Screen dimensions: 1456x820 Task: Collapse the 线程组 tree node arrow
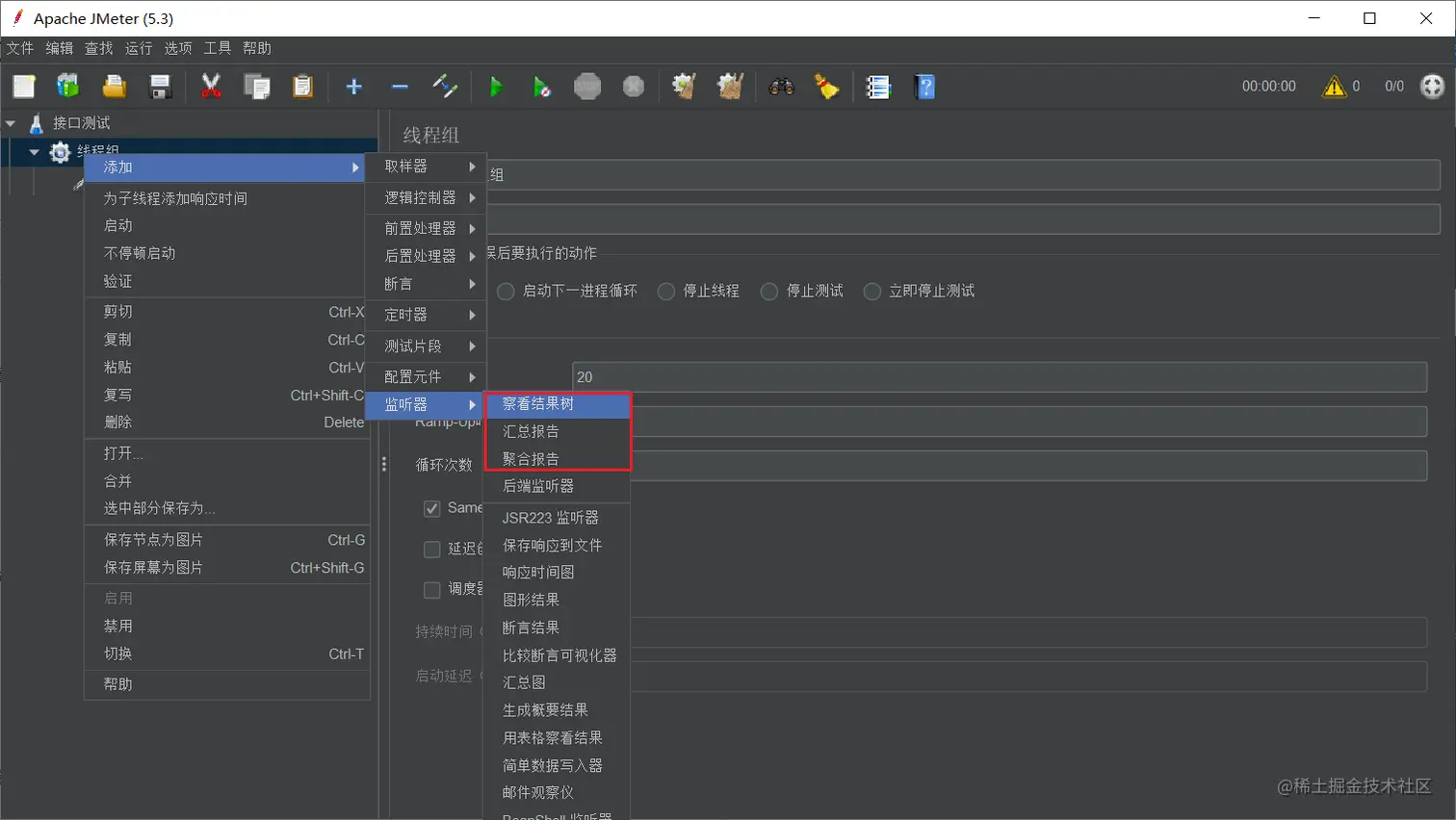(x=34, y=152)
